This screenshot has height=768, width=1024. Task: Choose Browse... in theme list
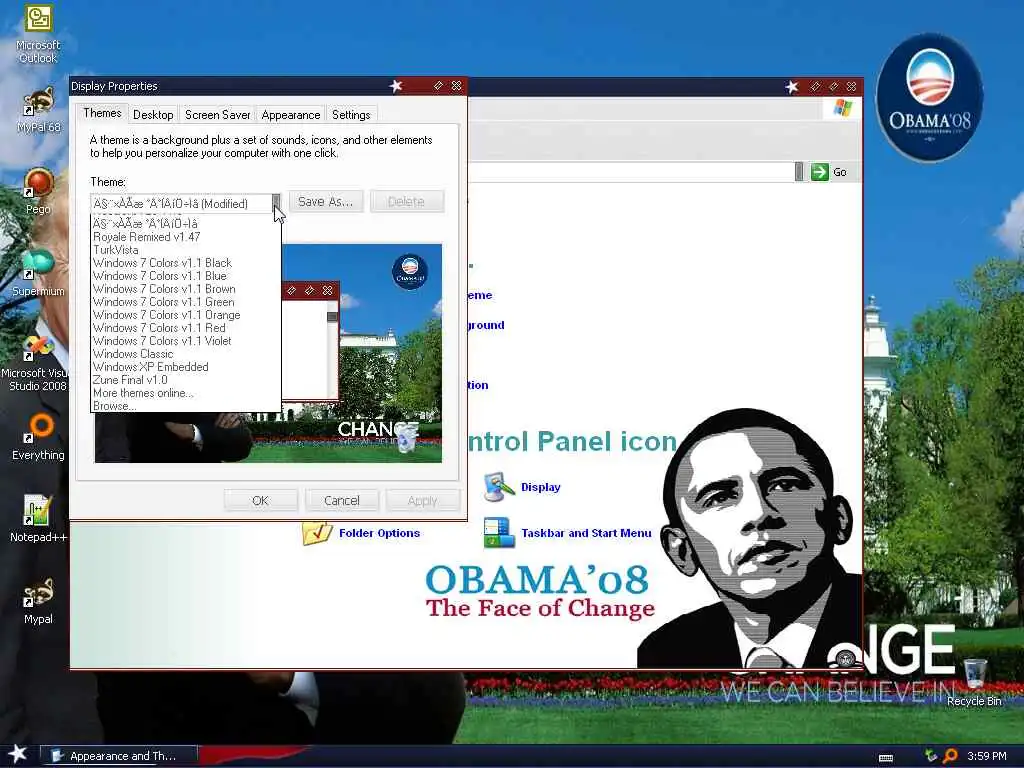(186, 406)
